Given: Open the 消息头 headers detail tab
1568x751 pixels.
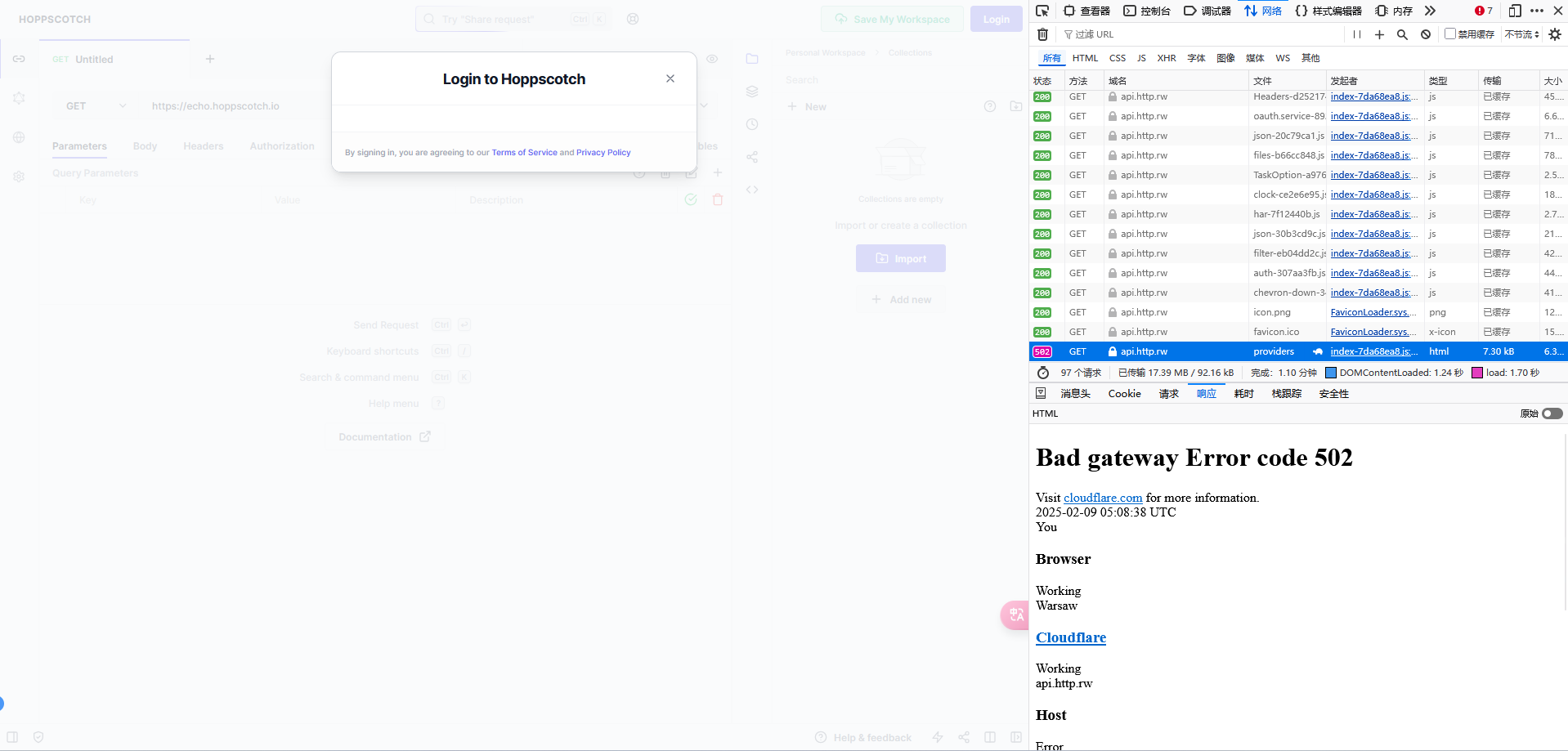Looking at the screenshot, I should pos(1076,394).
